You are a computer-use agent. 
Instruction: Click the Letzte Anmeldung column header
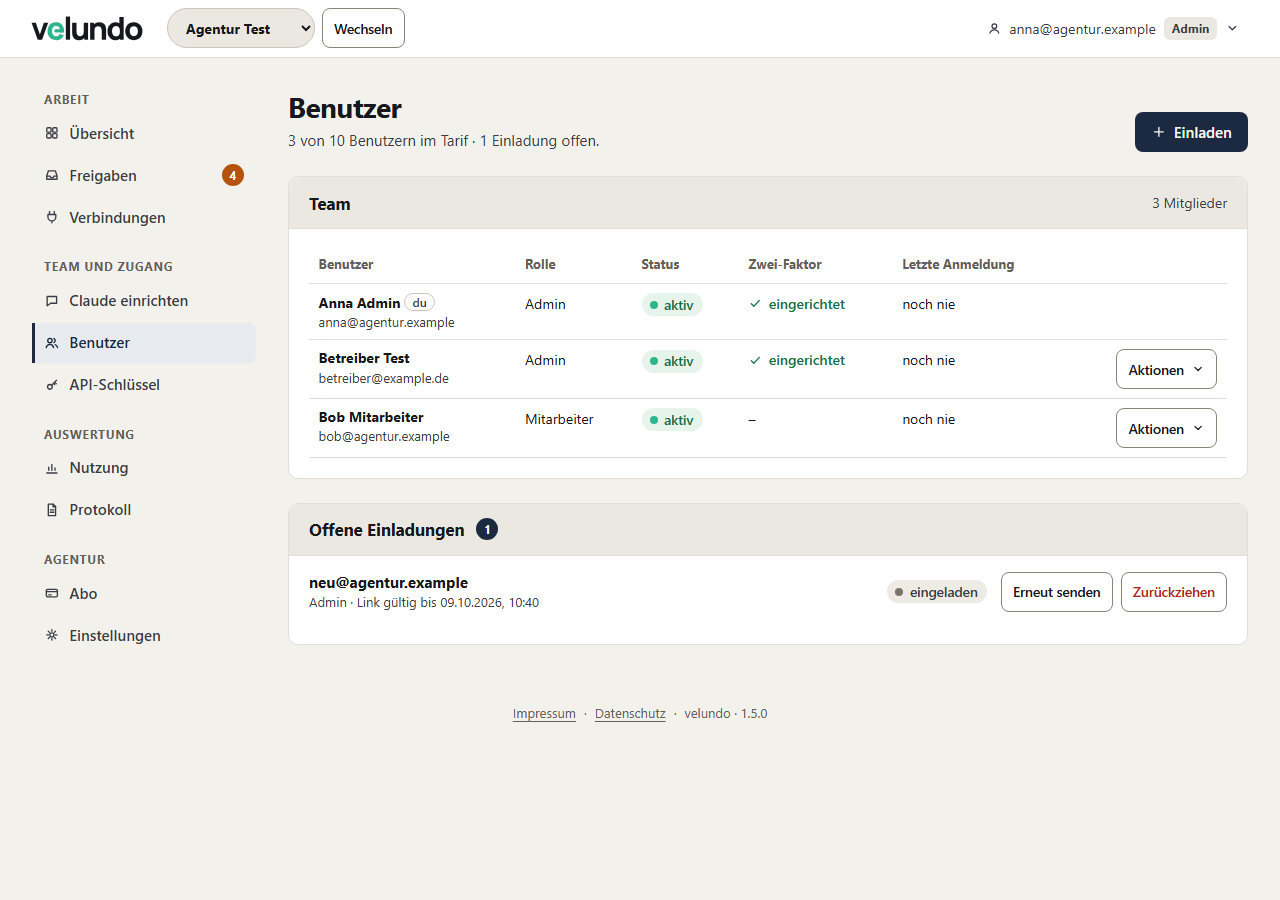tap(958, 265)
